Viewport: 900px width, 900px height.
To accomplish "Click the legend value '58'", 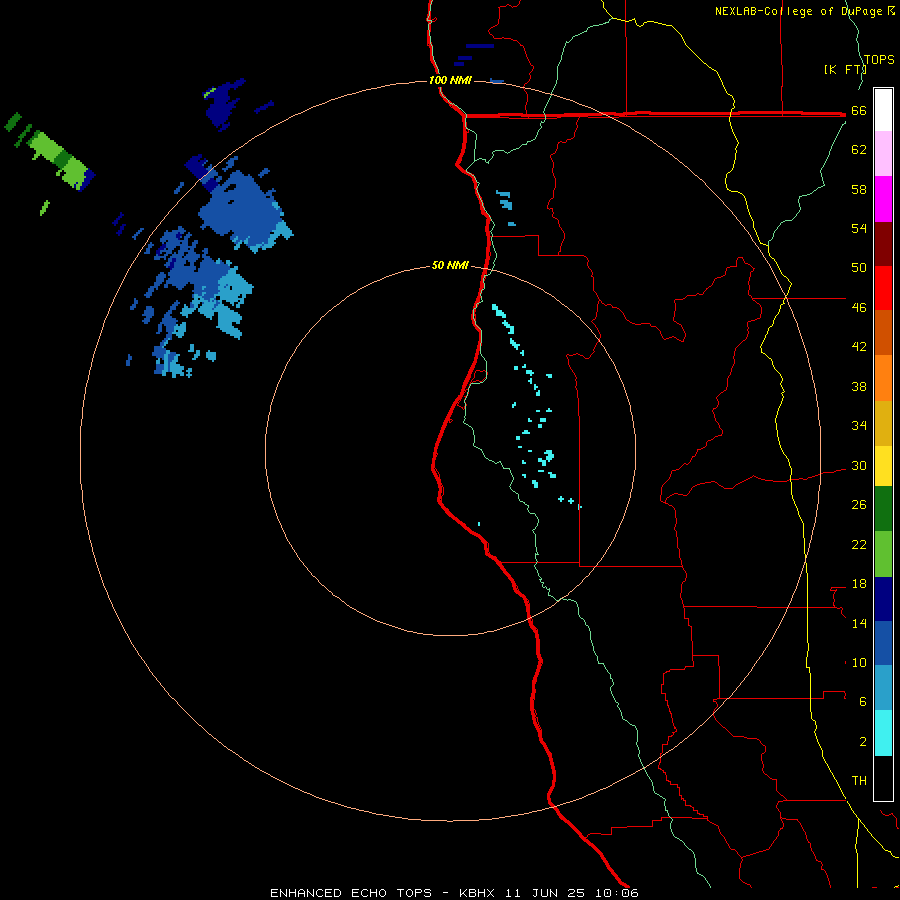I will click(859, 189).
